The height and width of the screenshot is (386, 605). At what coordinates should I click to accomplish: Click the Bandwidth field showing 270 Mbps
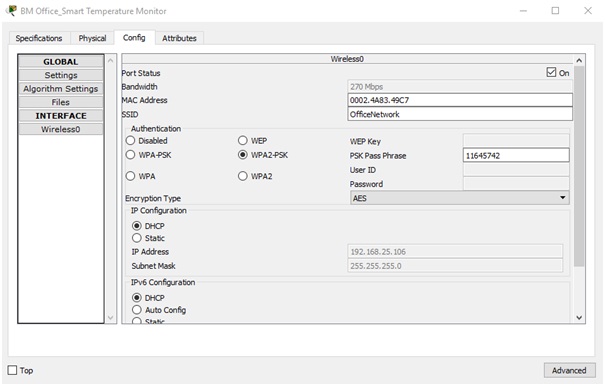point(460,86)
